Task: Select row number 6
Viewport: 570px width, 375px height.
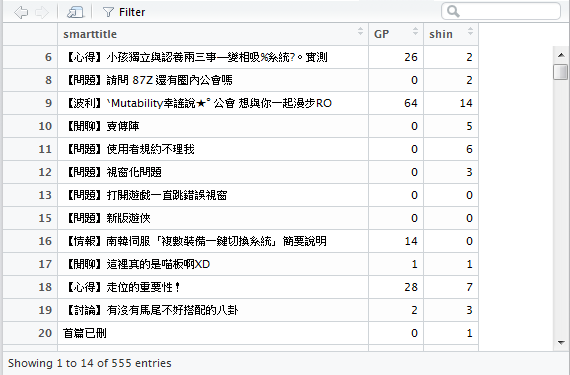Action: pos(48,57)
